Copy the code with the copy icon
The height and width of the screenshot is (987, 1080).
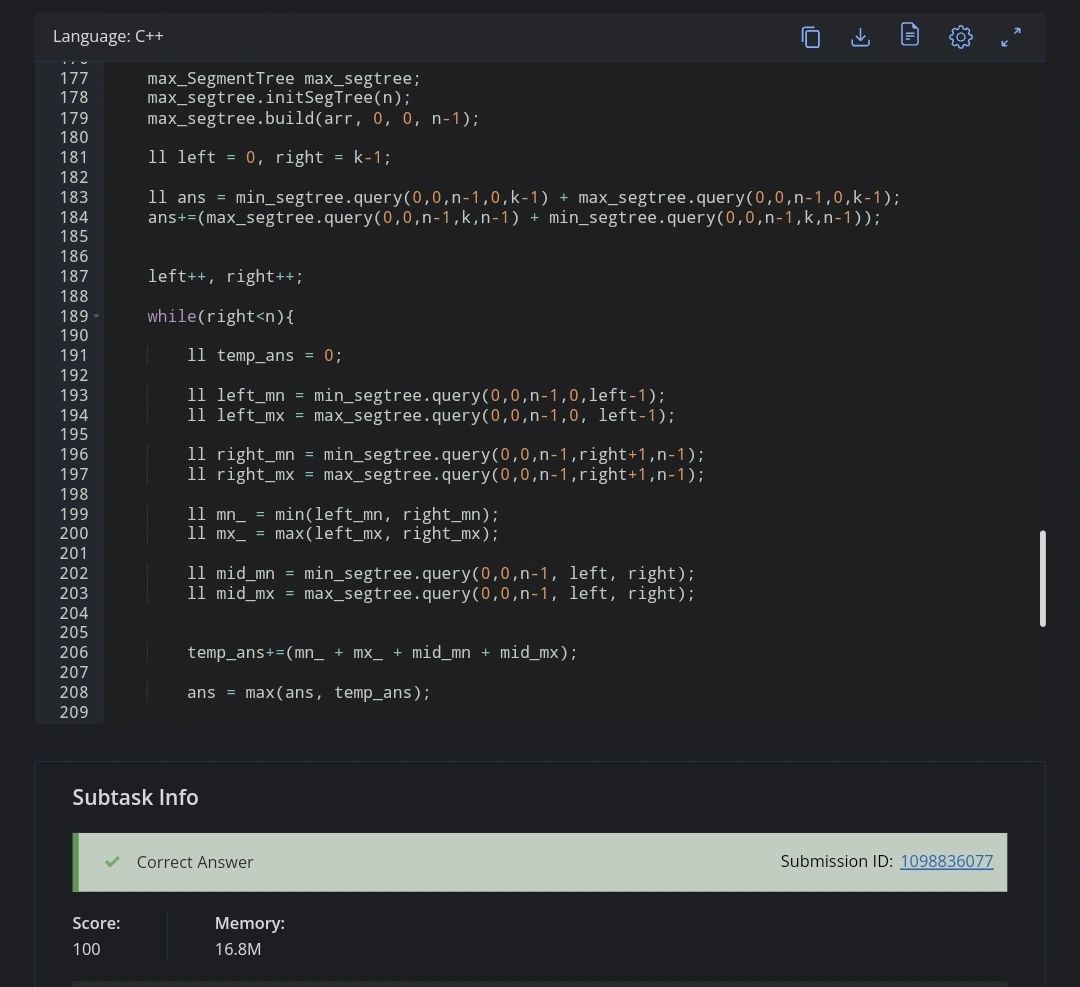[811, 37]
